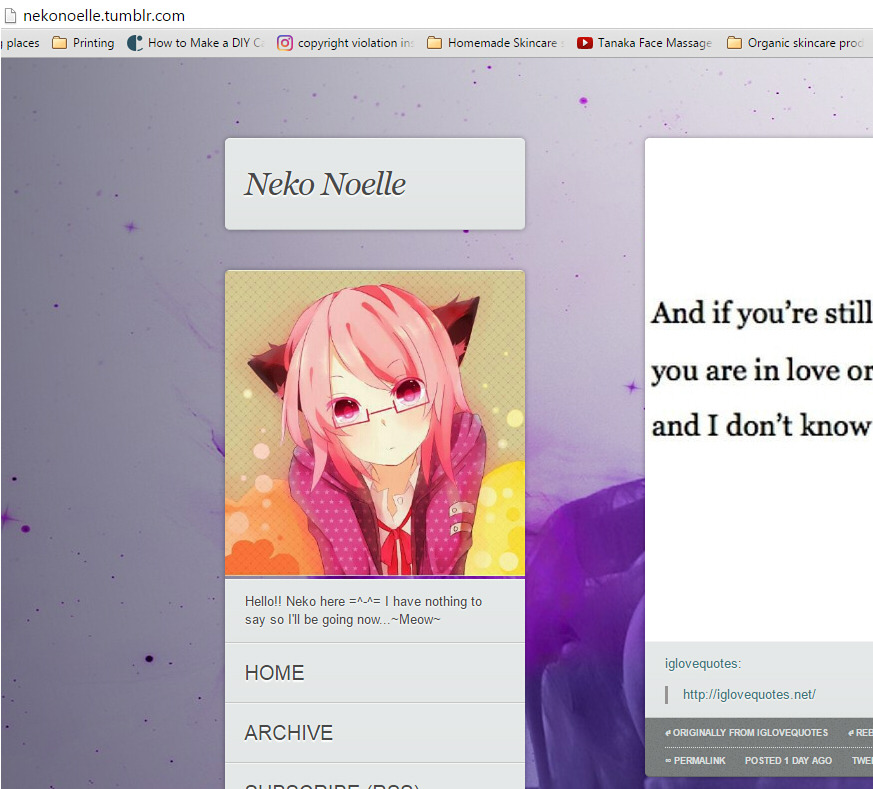
Task: Open the Printing bookmark label
Action: coord(94,43)
